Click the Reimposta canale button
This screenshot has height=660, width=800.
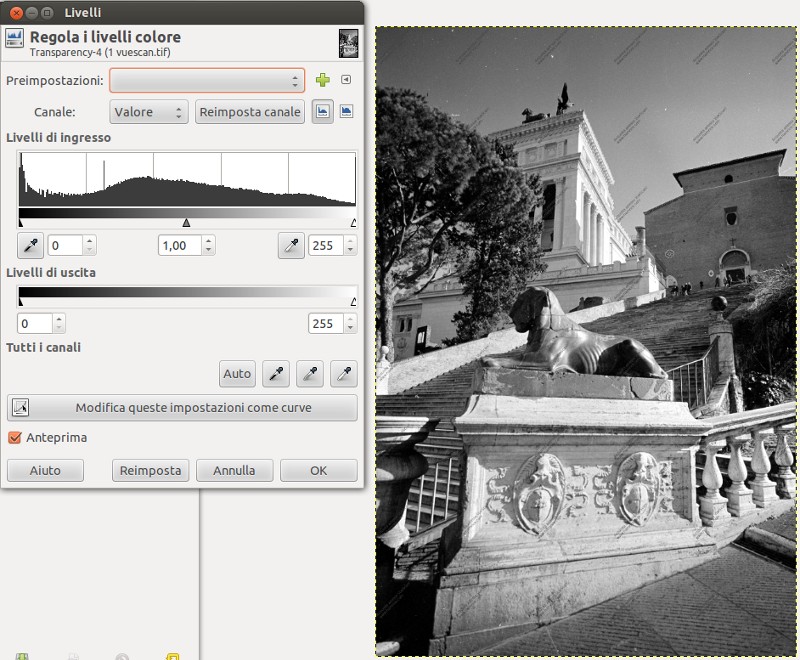(250, 112)
